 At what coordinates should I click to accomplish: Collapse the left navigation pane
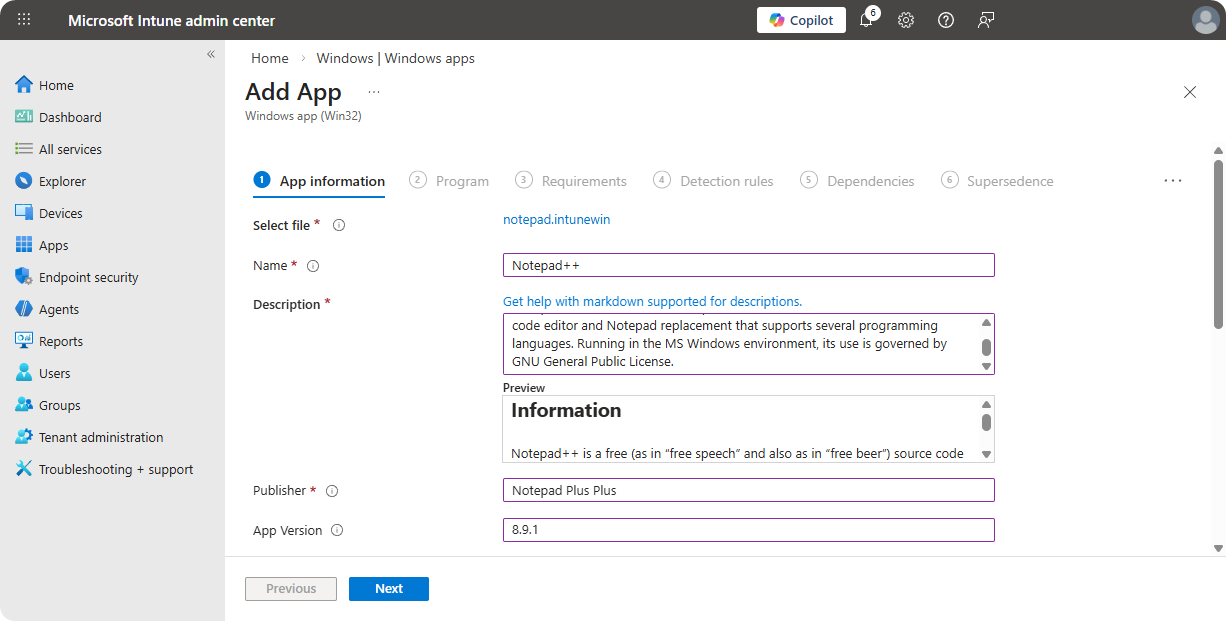pyautogui.click(x=211, y=54)
